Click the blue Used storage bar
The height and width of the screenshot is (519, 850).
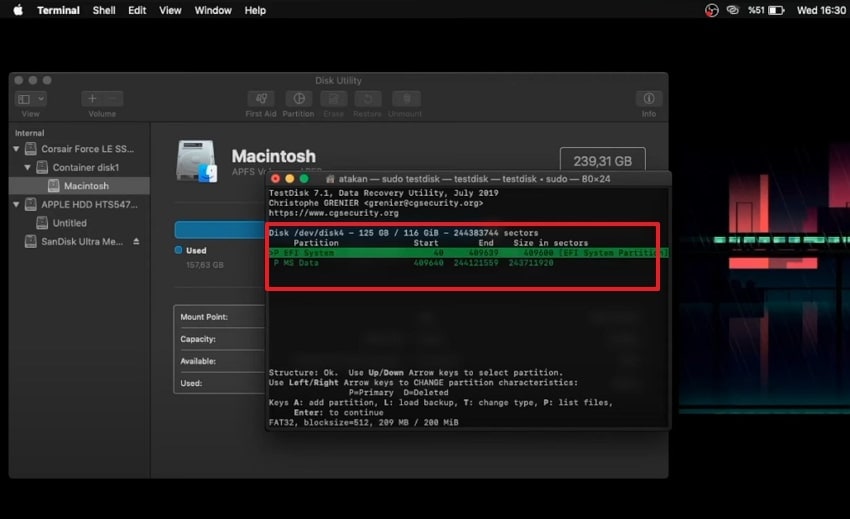[x=220, y=229]
